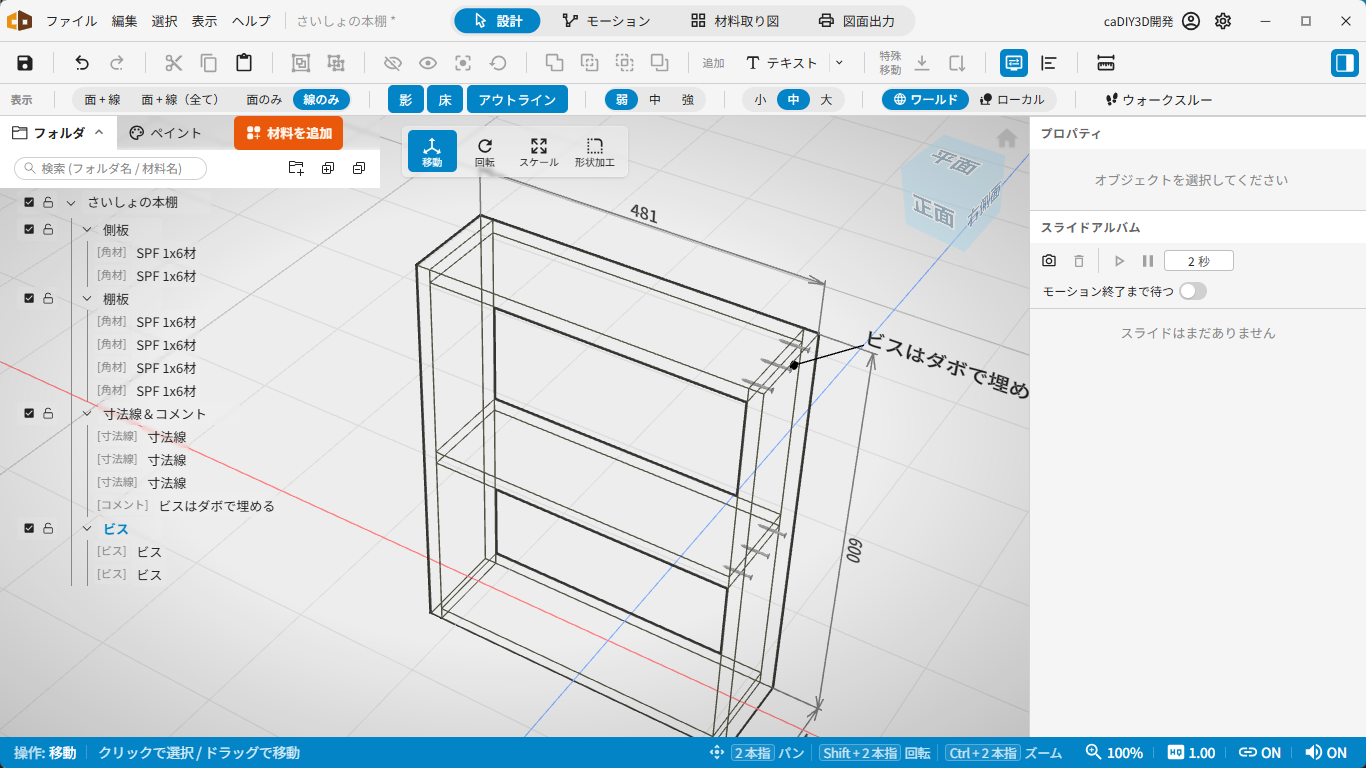
Task: Click the save floppy disk icon
Action: (25, 63)
